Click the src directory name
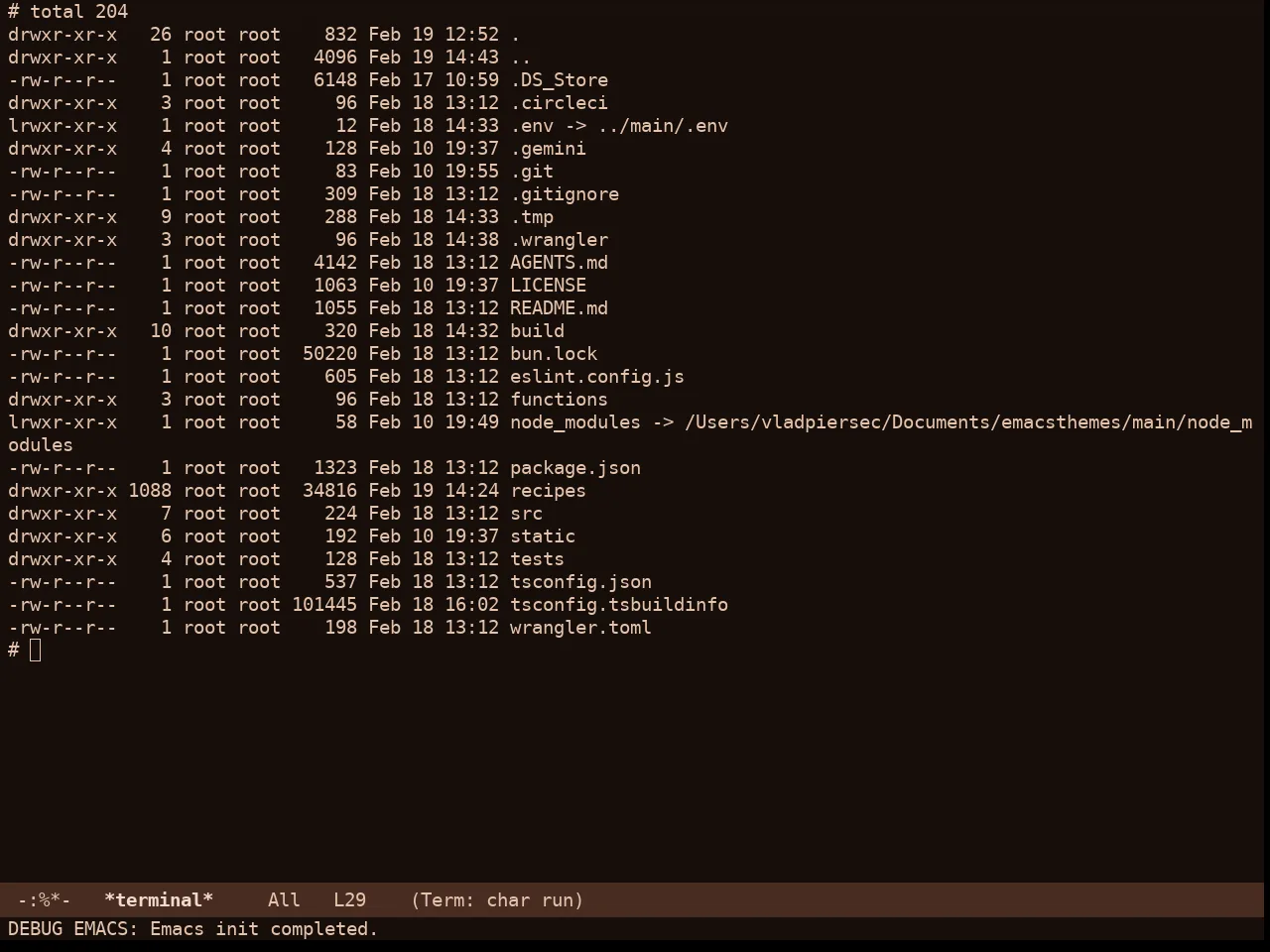This screenshot has height=952, width=1270. [x=526, y=514]
